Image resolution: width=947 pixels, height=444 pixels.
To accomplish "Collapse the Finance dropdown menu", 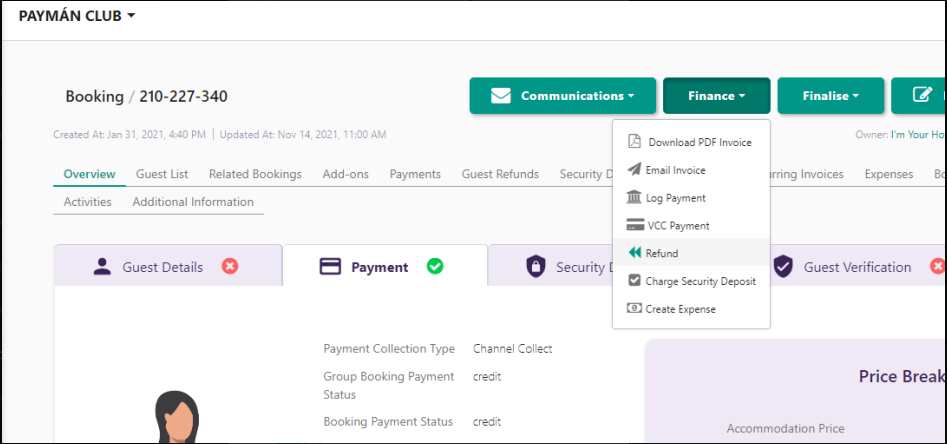I will point(716,95).
